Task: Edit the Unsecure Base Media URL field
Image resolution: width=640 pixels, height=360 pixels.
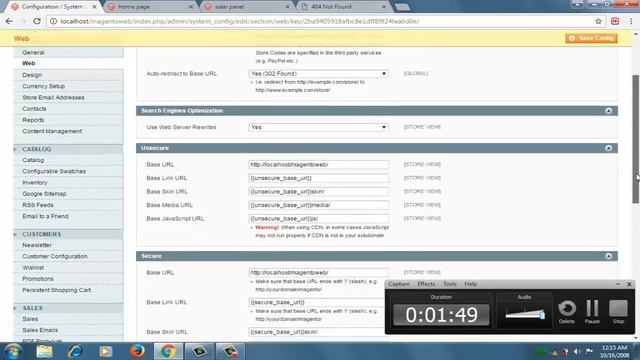Action: tap(318, 205)
